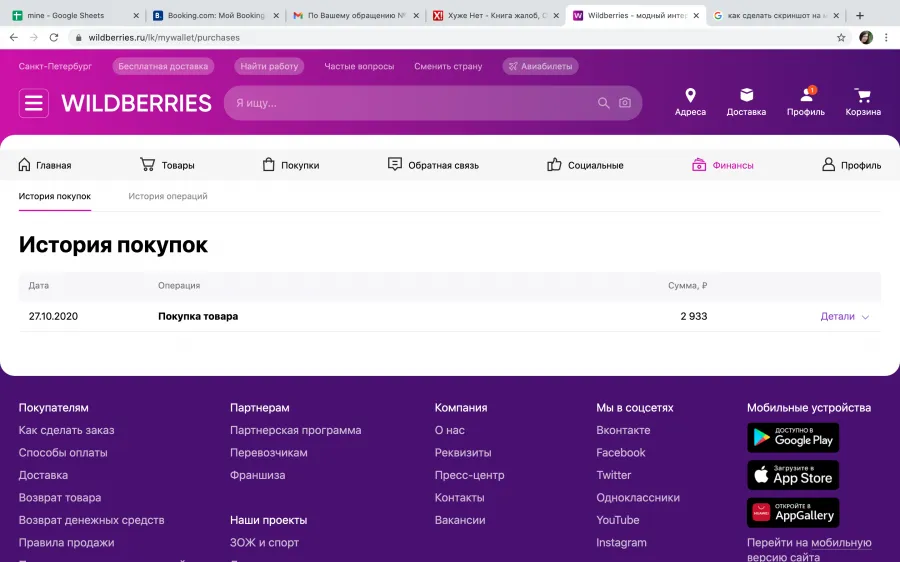
Task: Open Частые вопросы link
Action: point(359,66)
